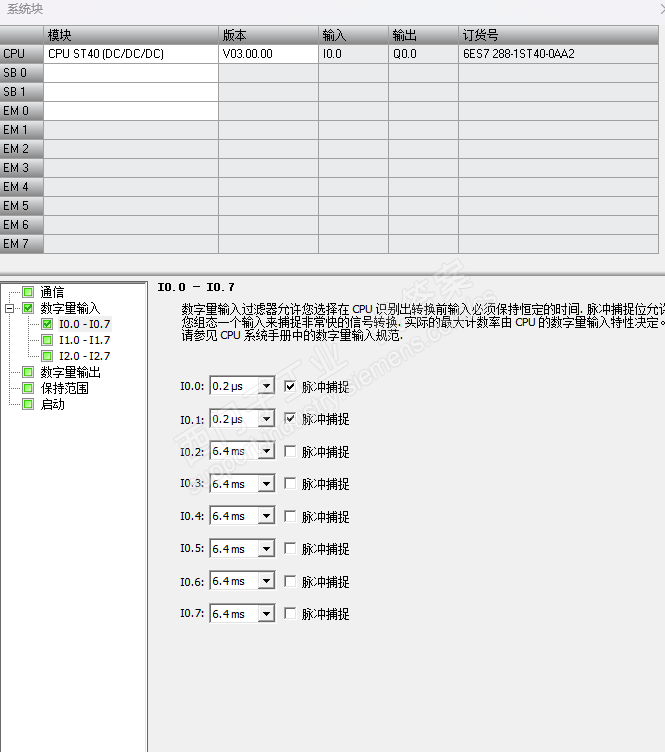Collapse the 数字量输入 tree node
Viewport: 665px width, 752px height.
pos(10,308)
